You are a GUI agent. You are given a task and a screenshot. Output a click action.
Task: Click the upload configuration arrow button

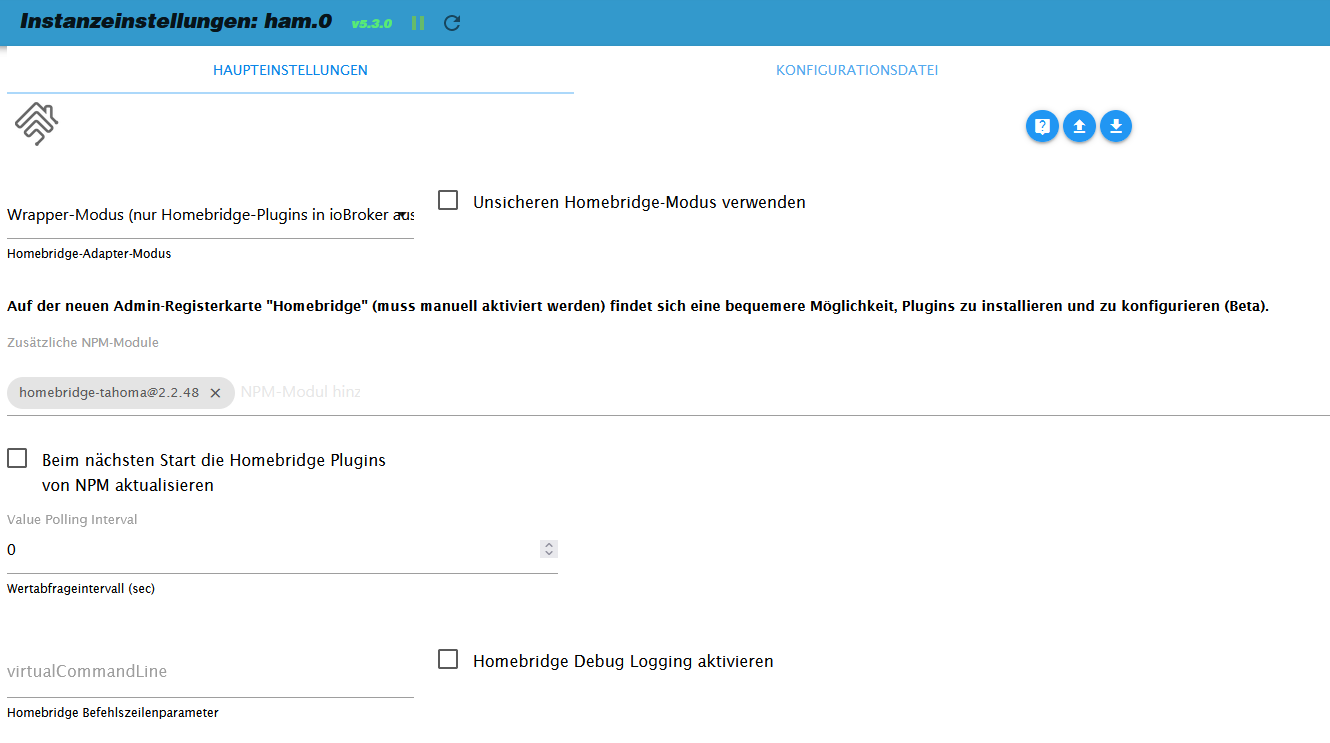[1079, 126]
